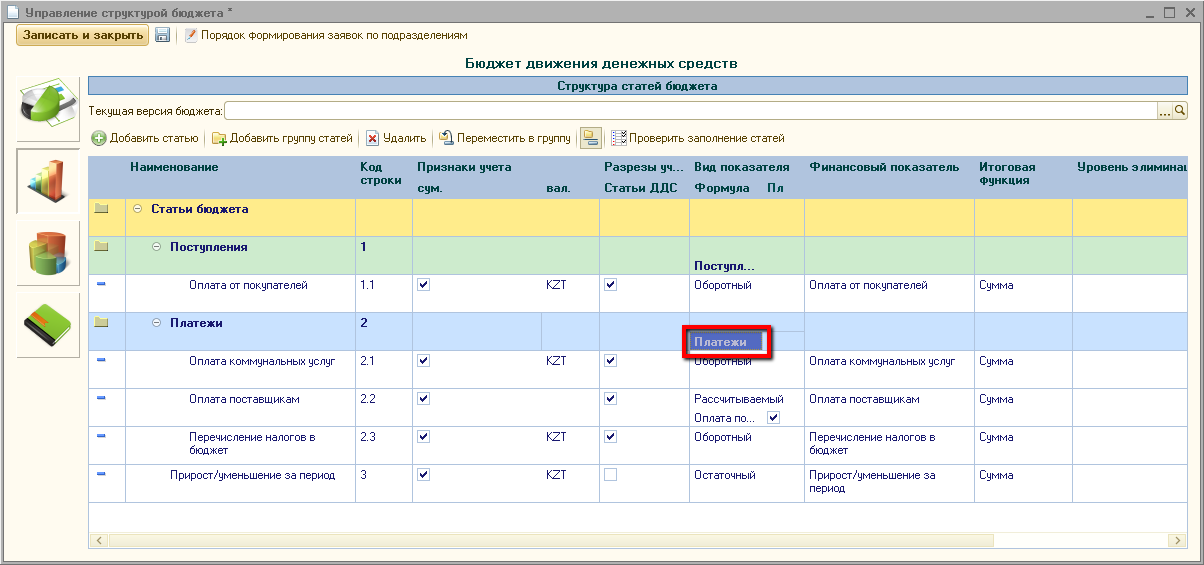Open the green book sidebar section
This screenshot has width=1204, height=565.
[x=47, y=324]
